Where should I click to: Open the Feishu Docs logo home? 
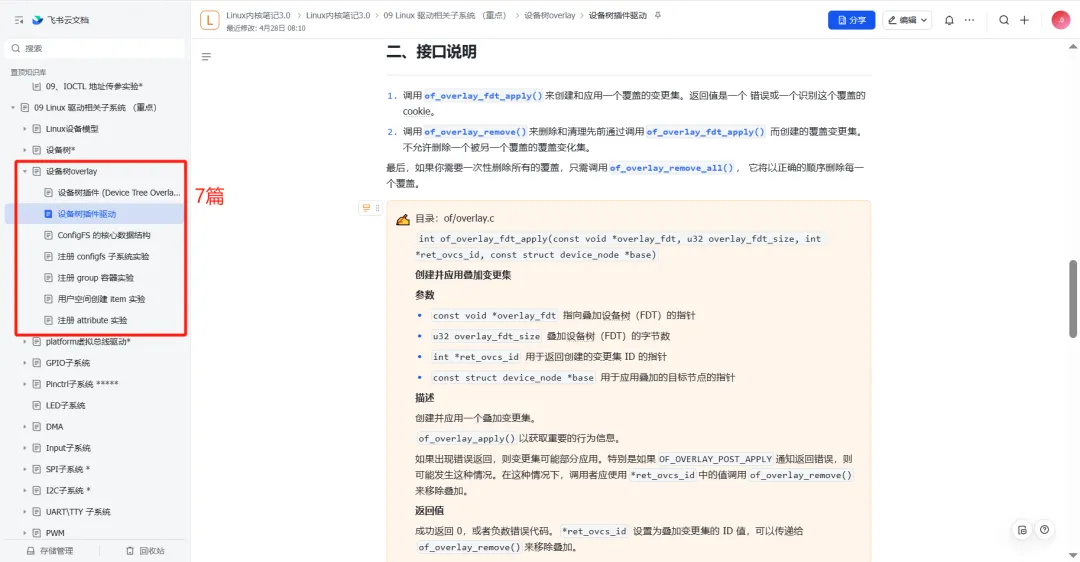coord(61,20)
